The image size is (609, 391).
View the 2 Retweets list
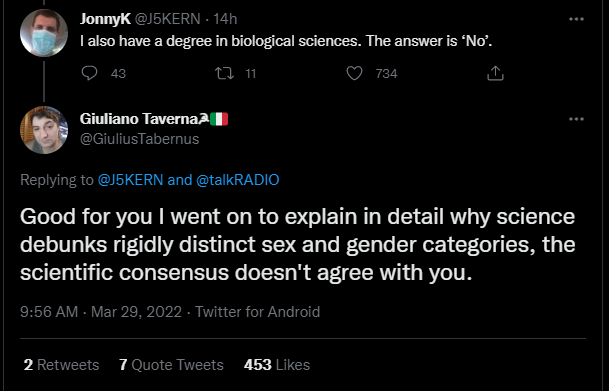coord(61,365)
